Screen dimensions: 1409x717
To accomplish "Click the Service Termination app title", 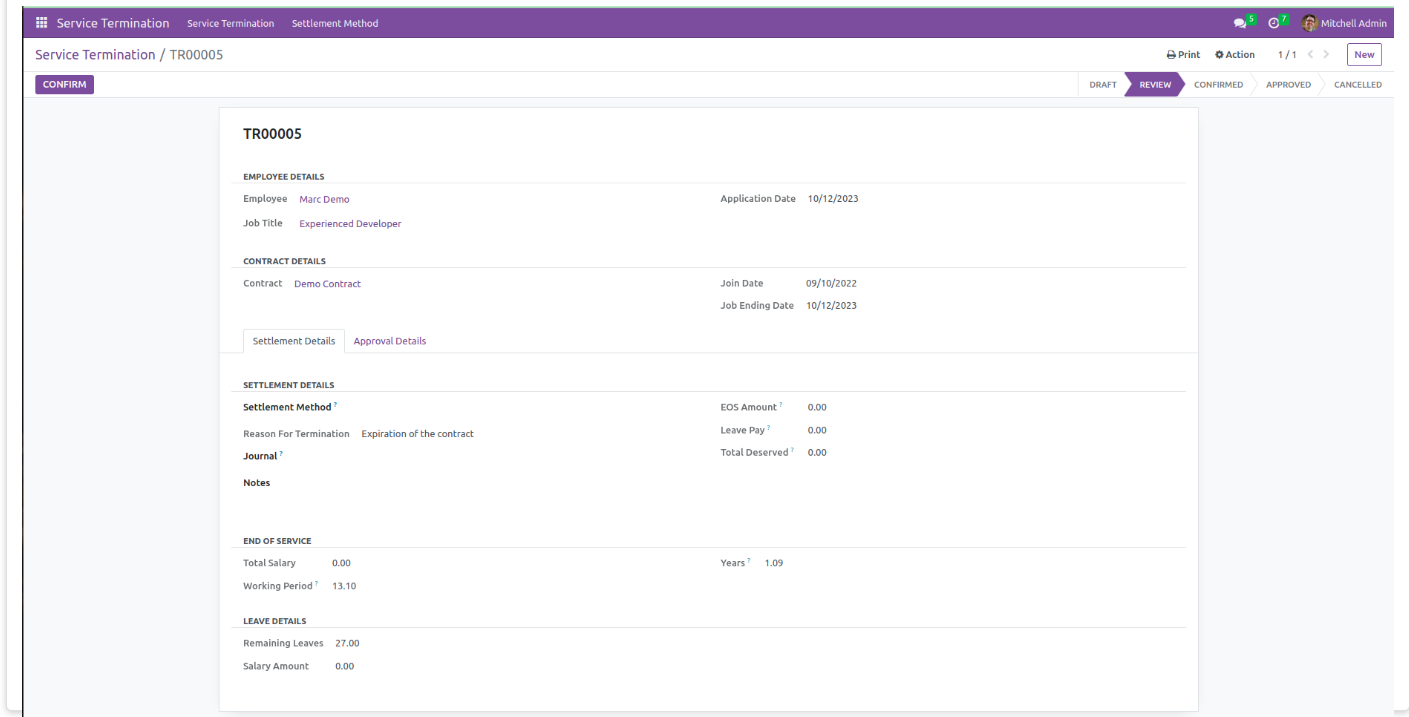I will tap(113, 23).
